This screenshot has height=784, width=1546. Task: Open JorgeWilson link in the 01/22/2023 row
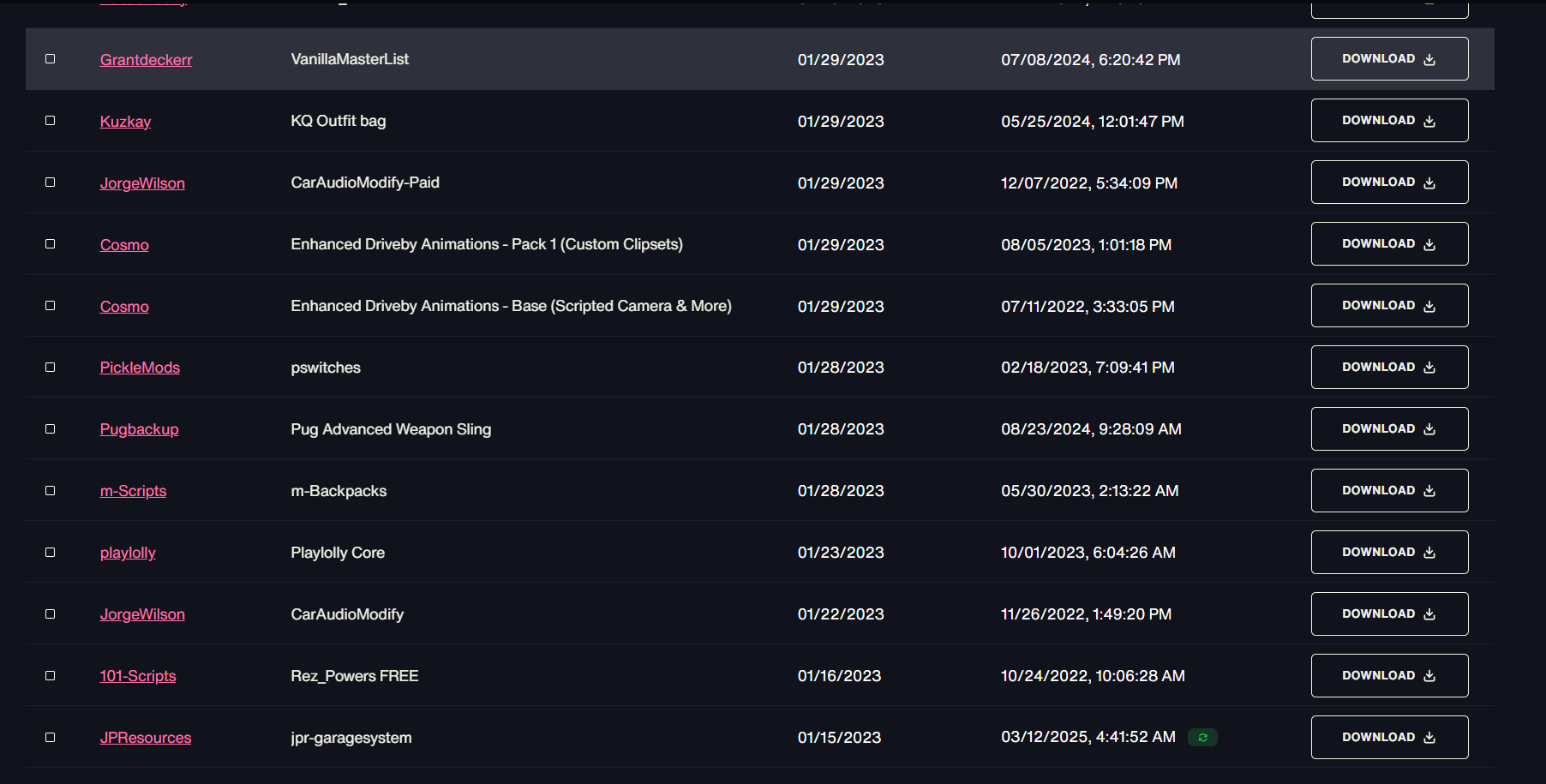(142, 614)
